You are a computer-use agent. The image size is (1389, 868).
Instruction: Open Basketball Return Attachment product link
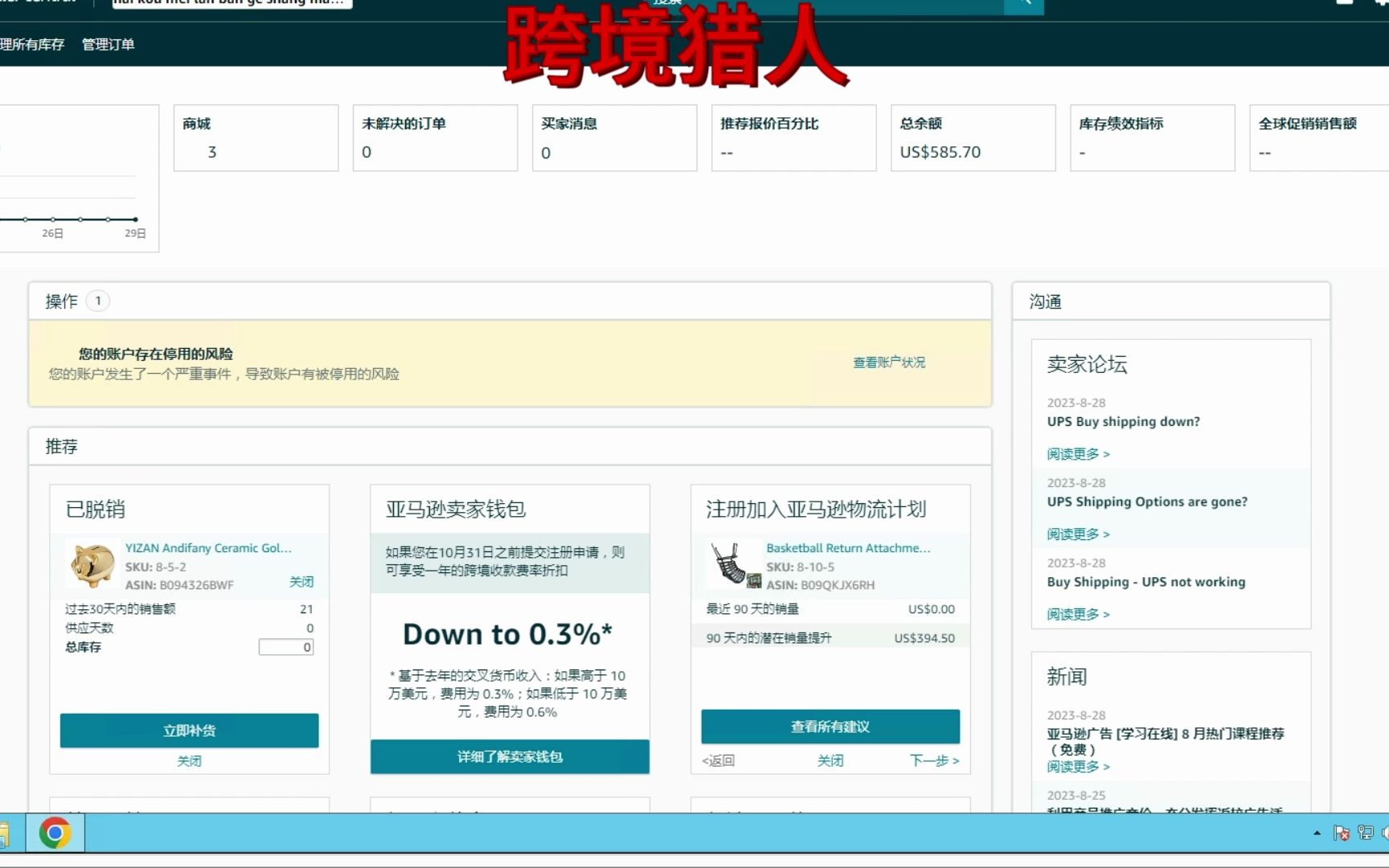click(x=848, y=548)
